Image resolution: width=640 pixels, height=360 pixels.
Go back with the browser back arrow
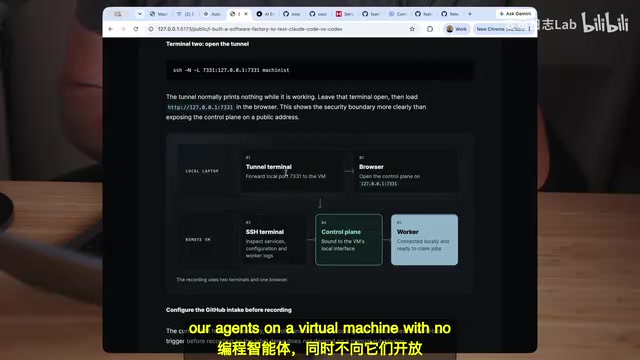point(111,29)
